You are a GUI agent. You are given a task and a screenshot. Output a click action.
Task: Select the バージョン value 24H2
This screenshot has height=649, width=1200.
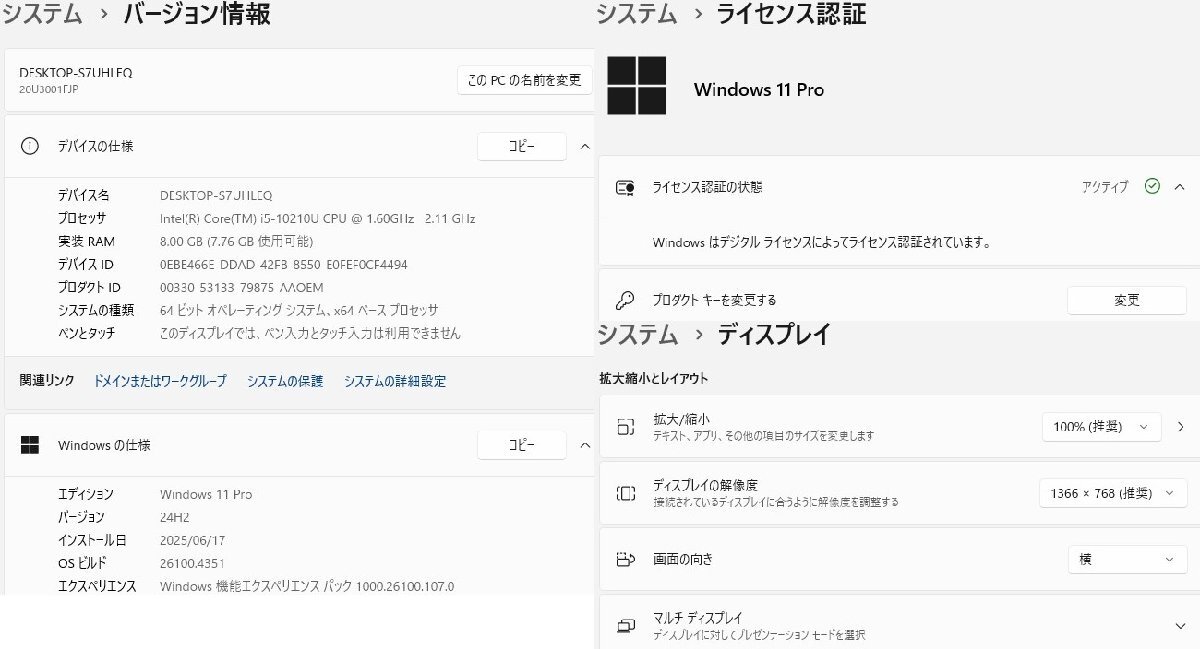tap(175, 517)
